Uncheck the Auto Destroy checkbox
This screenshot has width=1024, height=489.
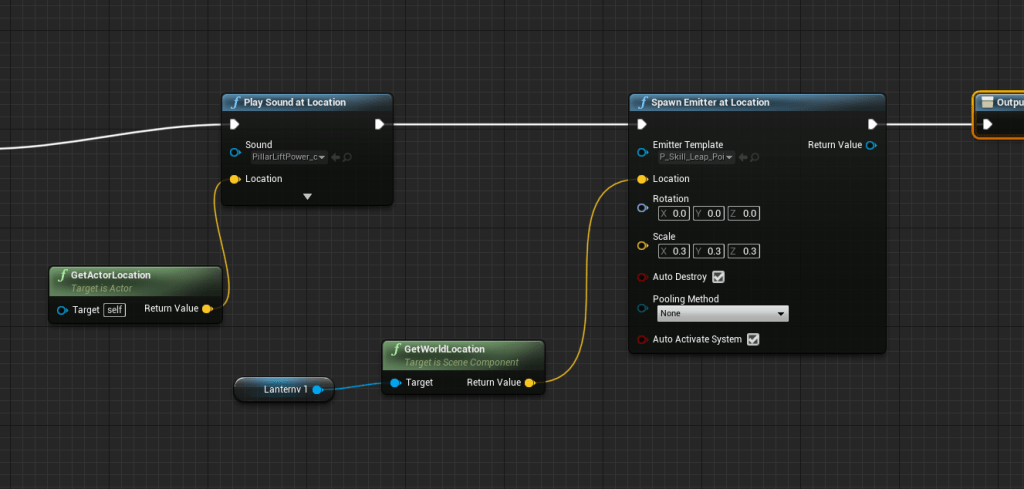[x=718, y=277]
